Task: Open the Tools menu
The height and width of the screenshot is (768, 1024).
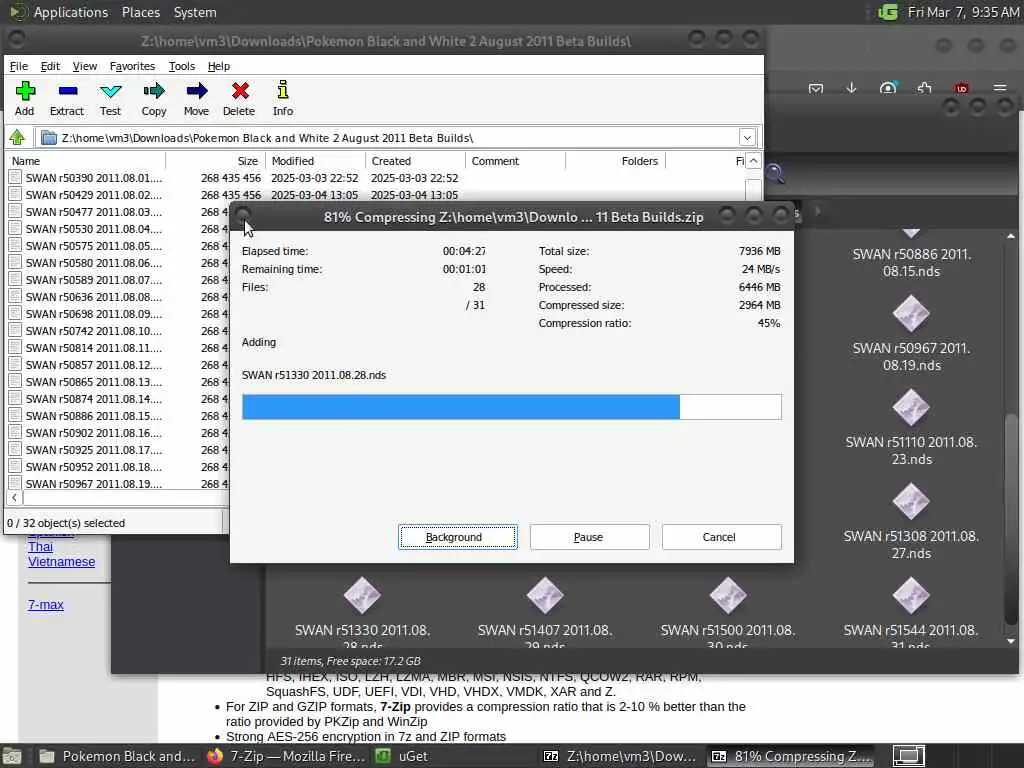Action: coord(182,66)
